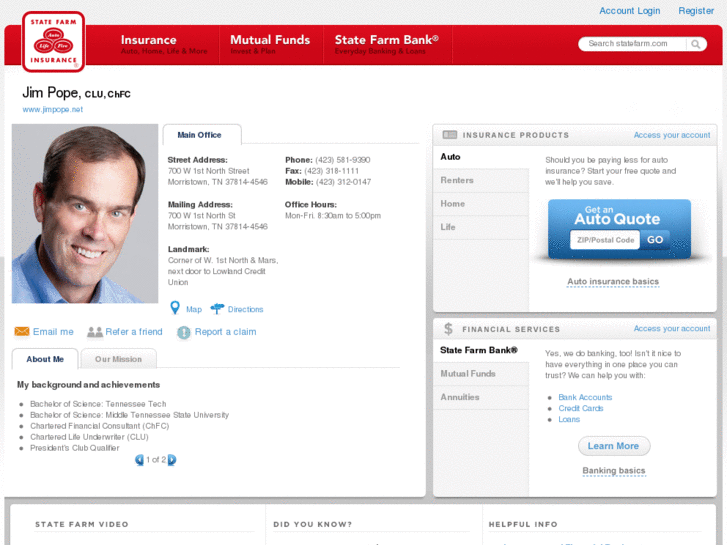Click the State Farm Insurance logo
The height and width of the screenshot is (545, 727).
pos(53,42)
